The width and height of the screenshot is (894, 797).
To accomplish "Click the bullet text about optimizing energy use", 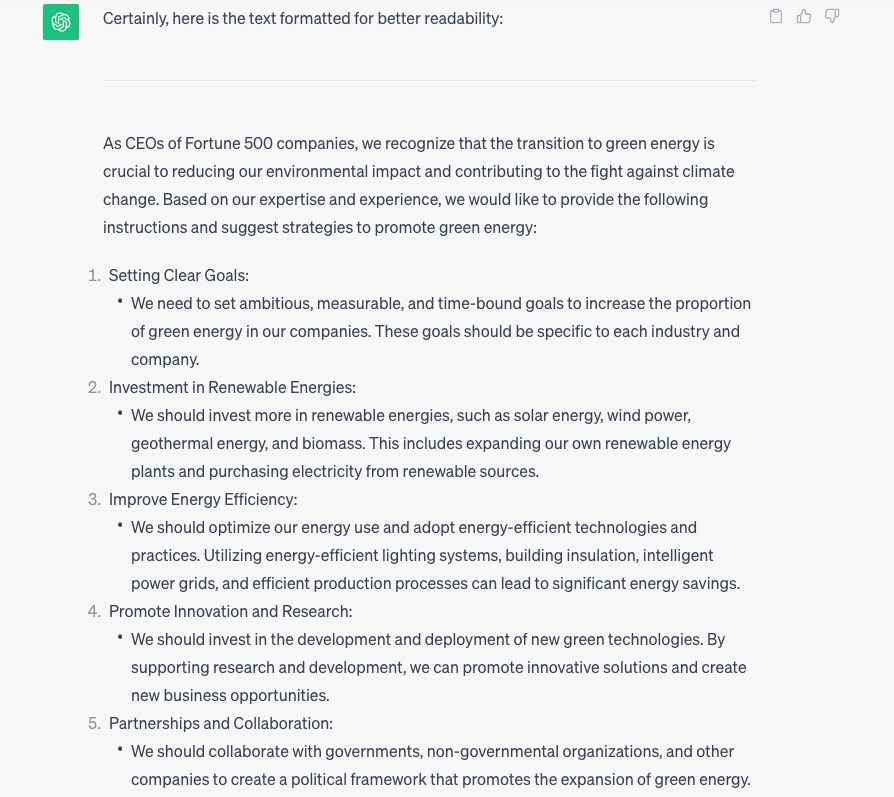I will coord(435,555).
